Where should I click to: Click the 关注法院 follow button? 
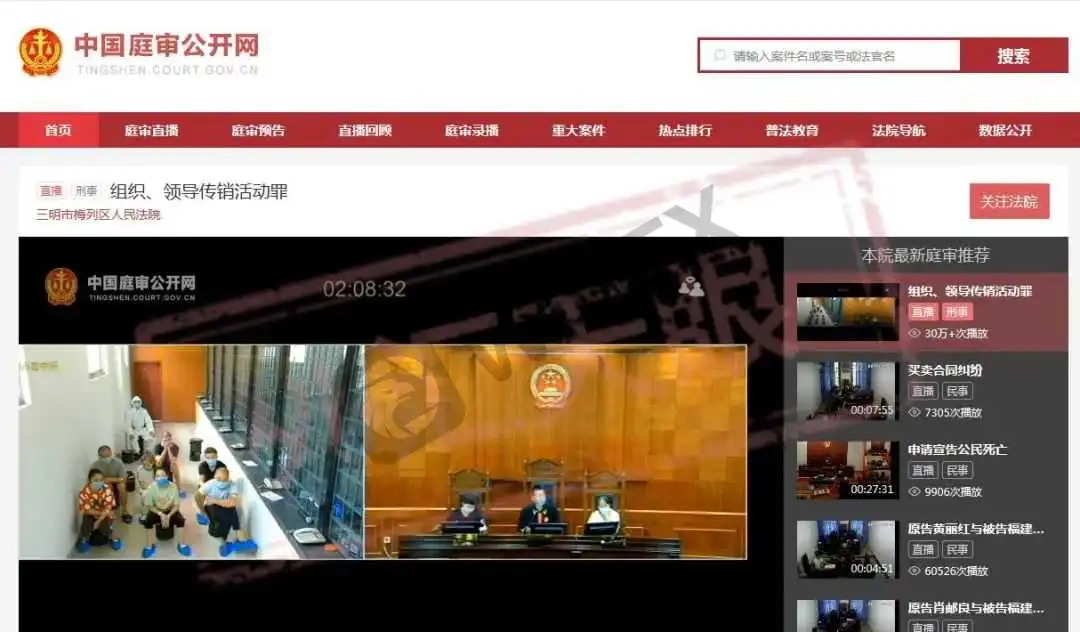(1009, 201)
